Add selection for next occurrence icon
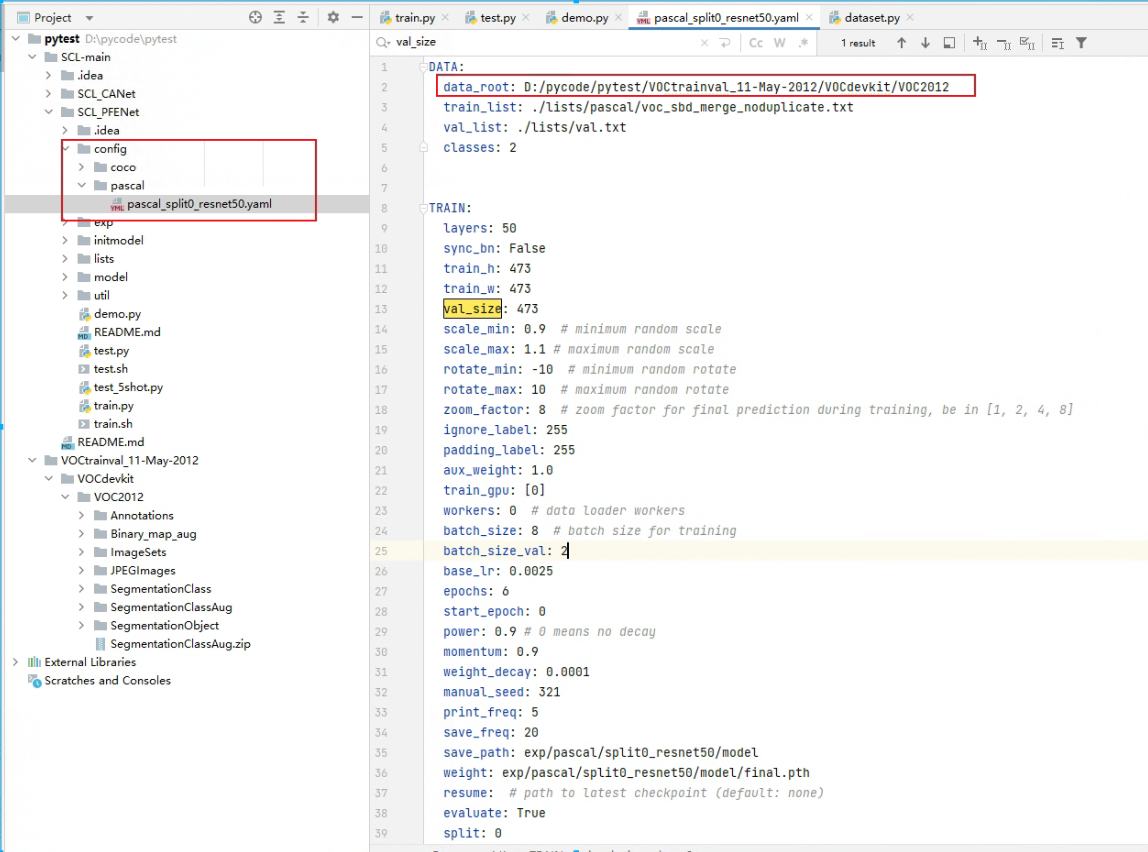The width and height of the screenshot is (1148, 852). pyautogui.click(x=979, y=43)
